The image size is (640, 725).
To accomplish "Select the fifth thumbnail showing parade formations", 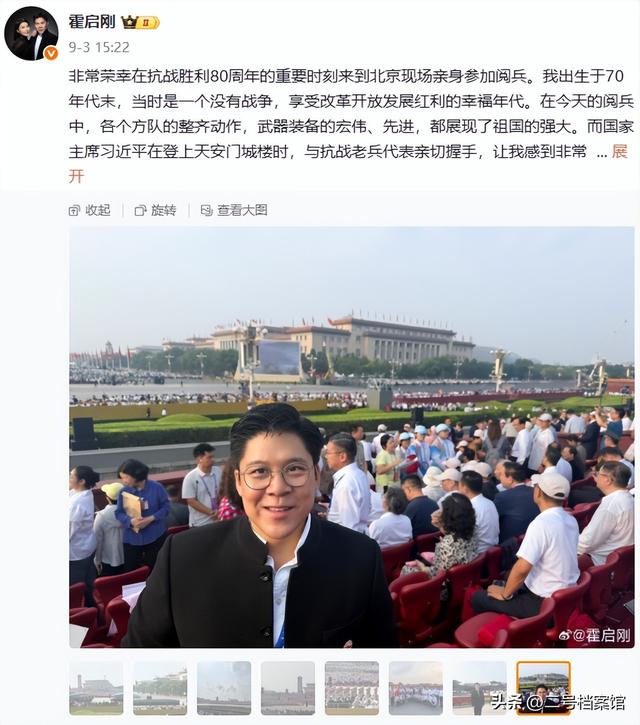I will 351,688.
